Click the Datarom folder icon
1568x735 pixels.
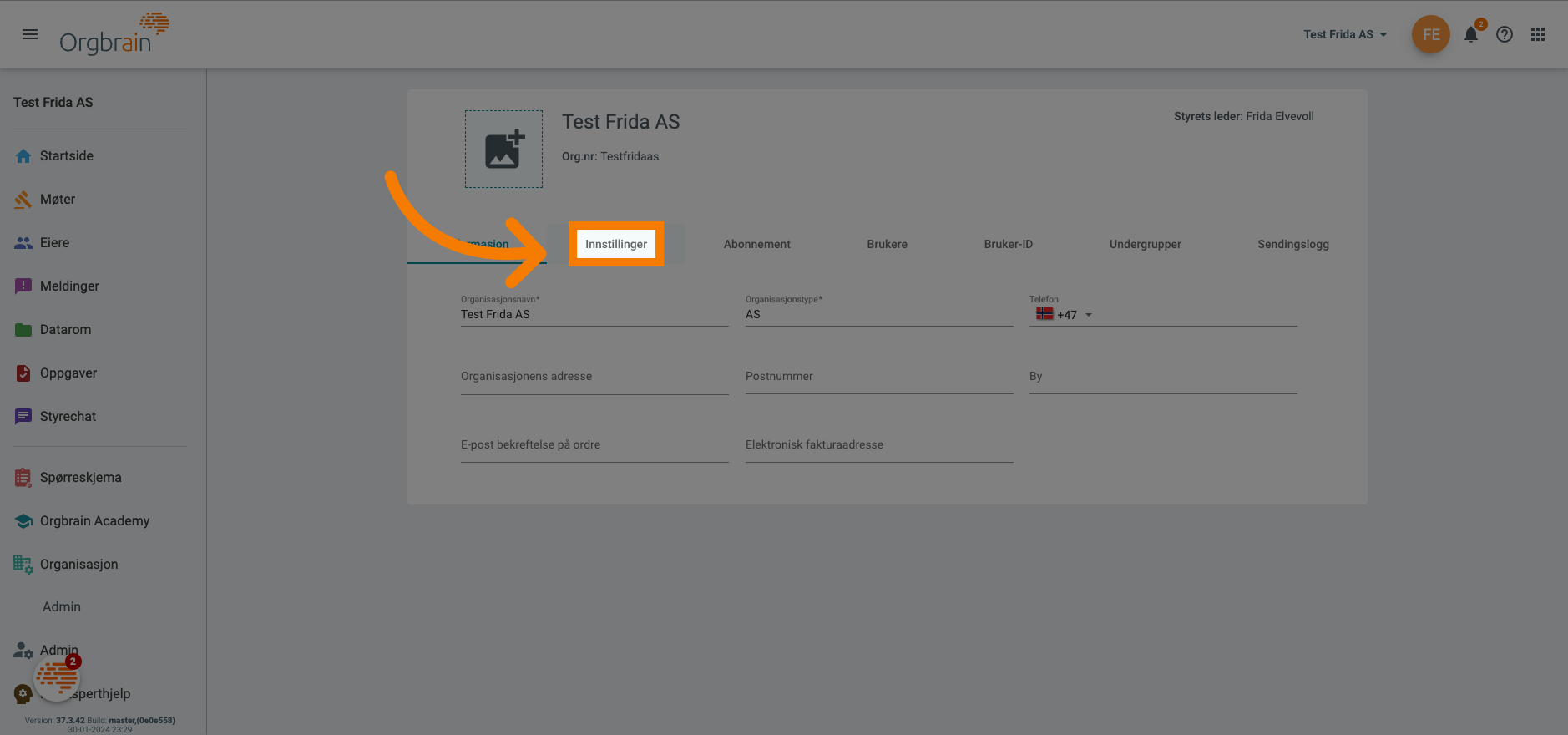[x=23, y=330]
